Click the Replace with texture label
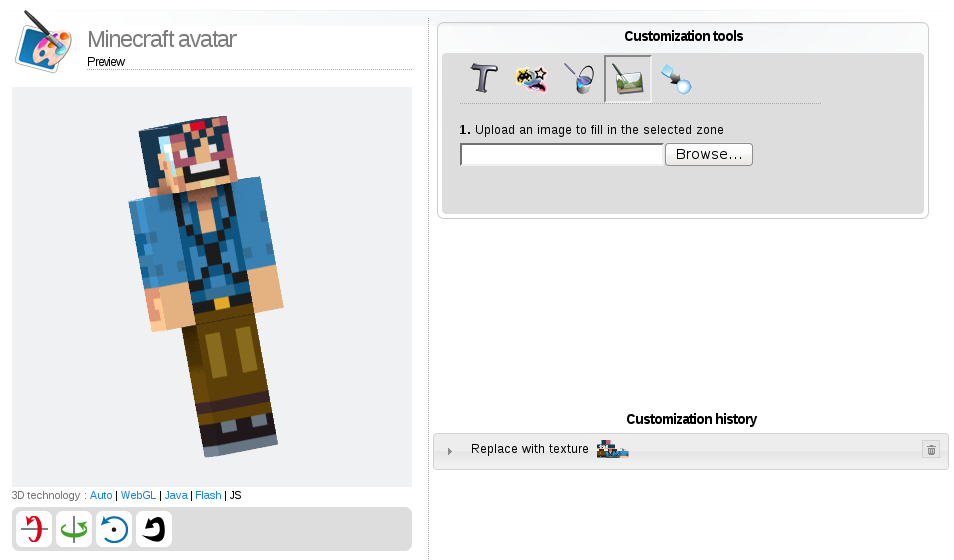 point(529,449)
